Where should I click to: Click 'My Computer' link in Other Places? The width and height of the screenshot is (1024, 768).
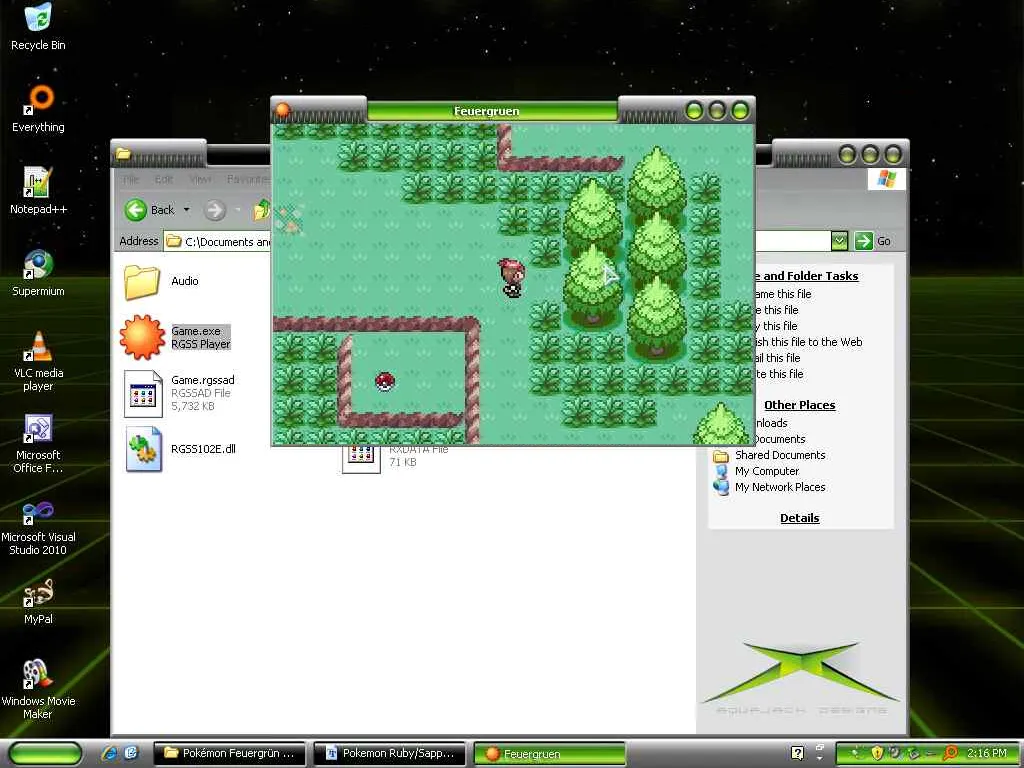(767, 471)
